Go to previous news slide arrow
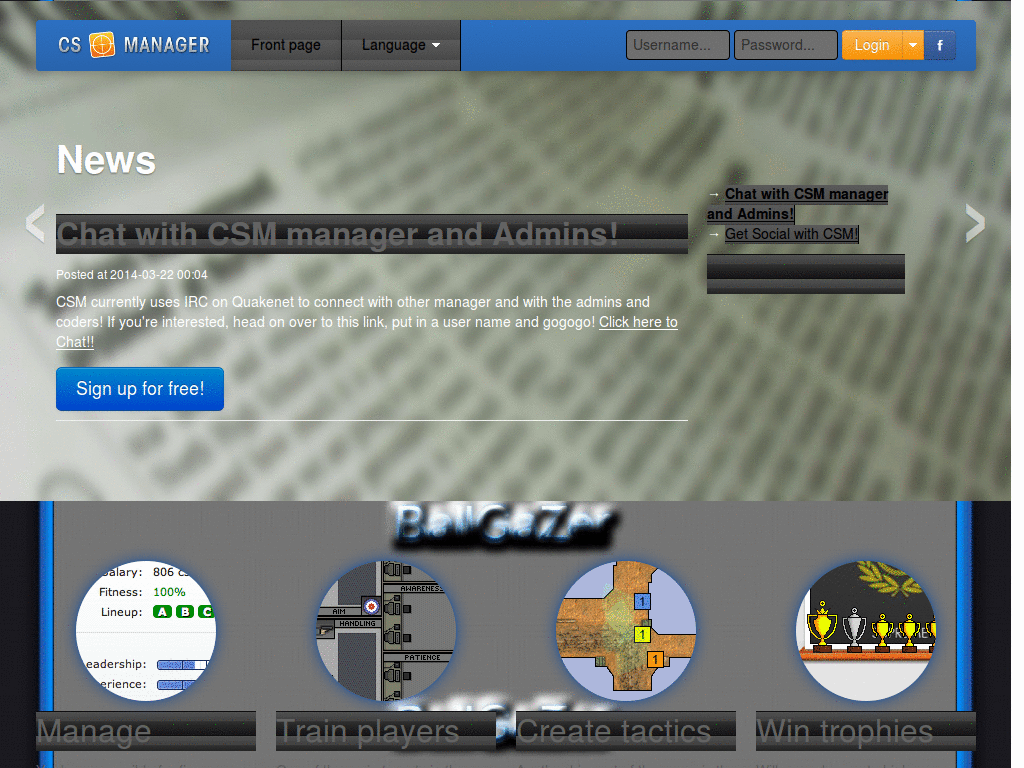Image resolution: width=1024 pixels, height=768 pixels. [35, 223]
